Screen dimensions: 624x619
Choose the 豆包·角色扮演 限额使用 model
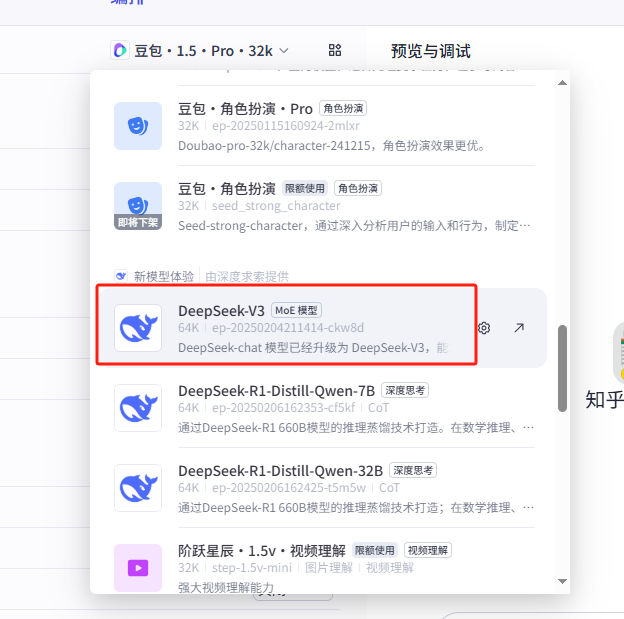tap(322, 206)
